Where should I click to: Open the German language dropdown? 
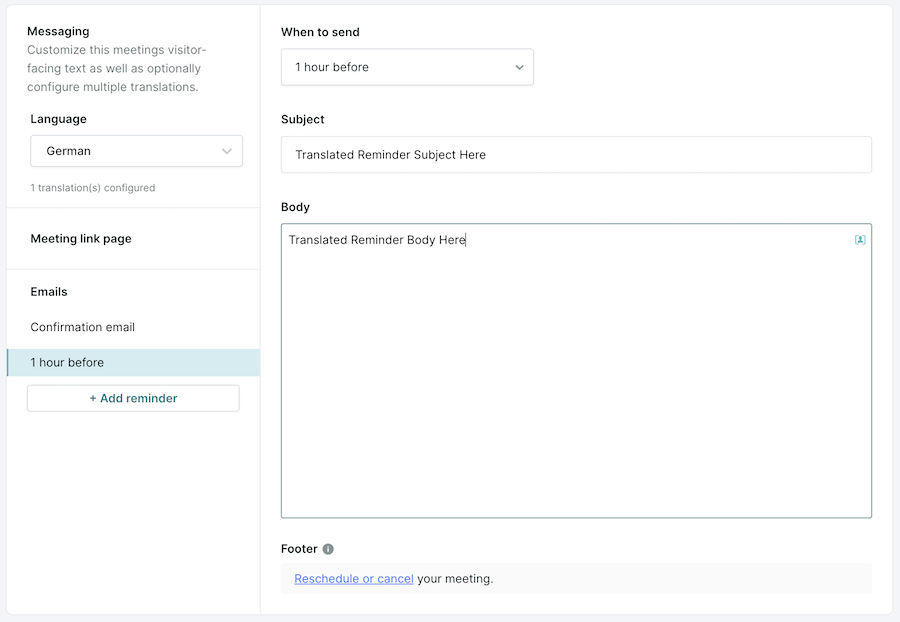137,151
